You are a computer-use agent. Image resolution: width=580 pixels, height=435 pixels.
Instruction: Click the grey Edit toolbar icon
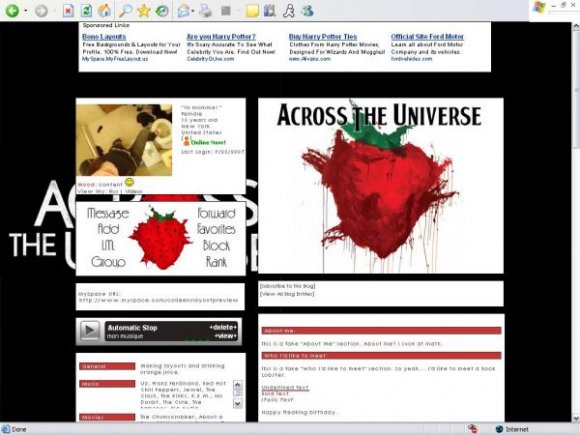(x=226, y=11)
